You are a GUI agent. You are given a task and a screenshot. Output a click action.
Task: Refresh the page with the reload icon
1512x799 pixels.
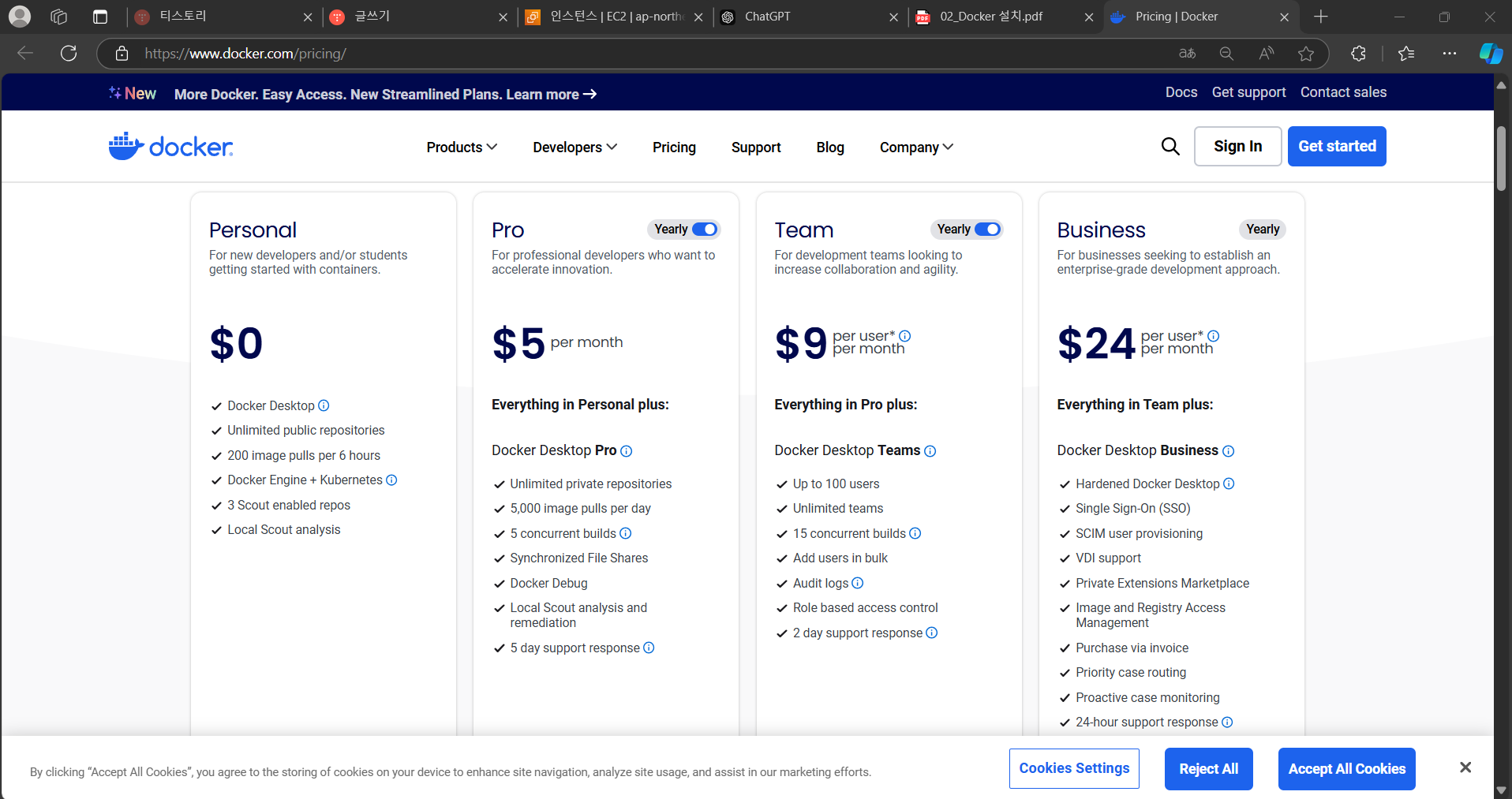(69, 53)
